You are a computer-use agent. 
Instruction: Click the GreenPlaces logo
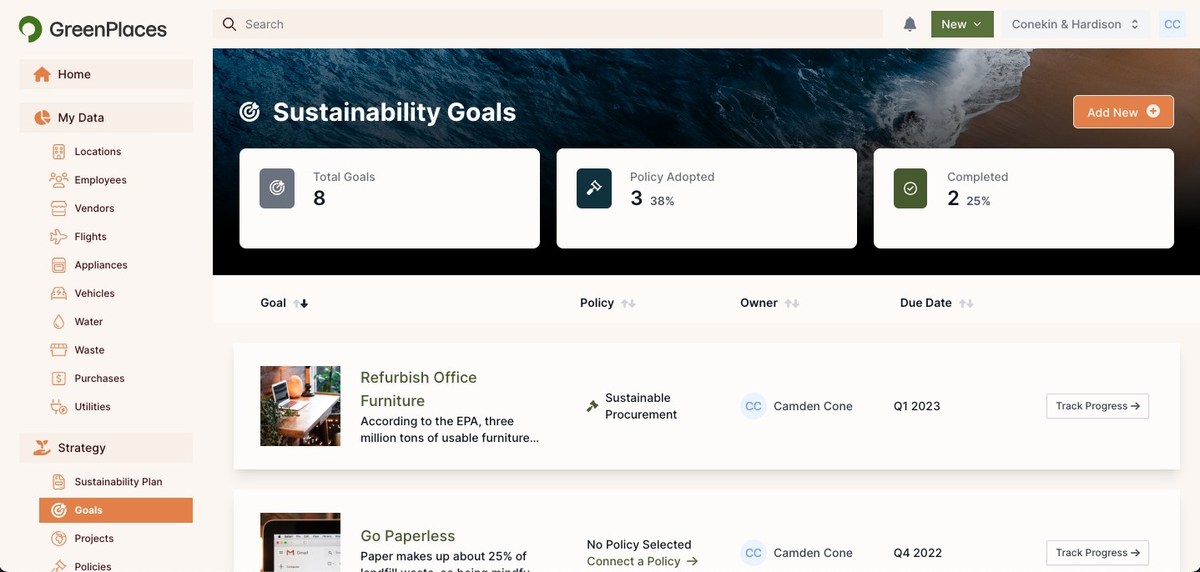93,29
